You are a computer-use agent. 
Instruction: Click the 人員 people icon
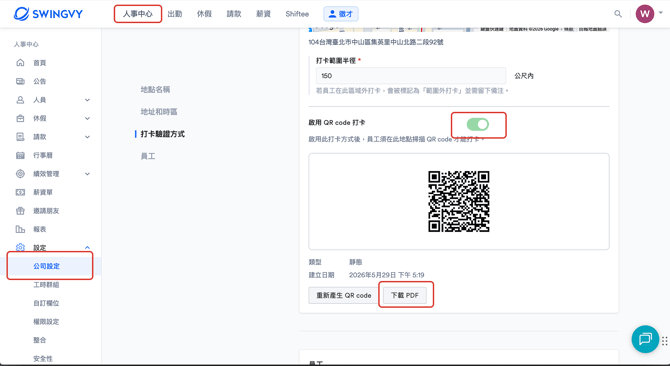(x=20, y=100)
